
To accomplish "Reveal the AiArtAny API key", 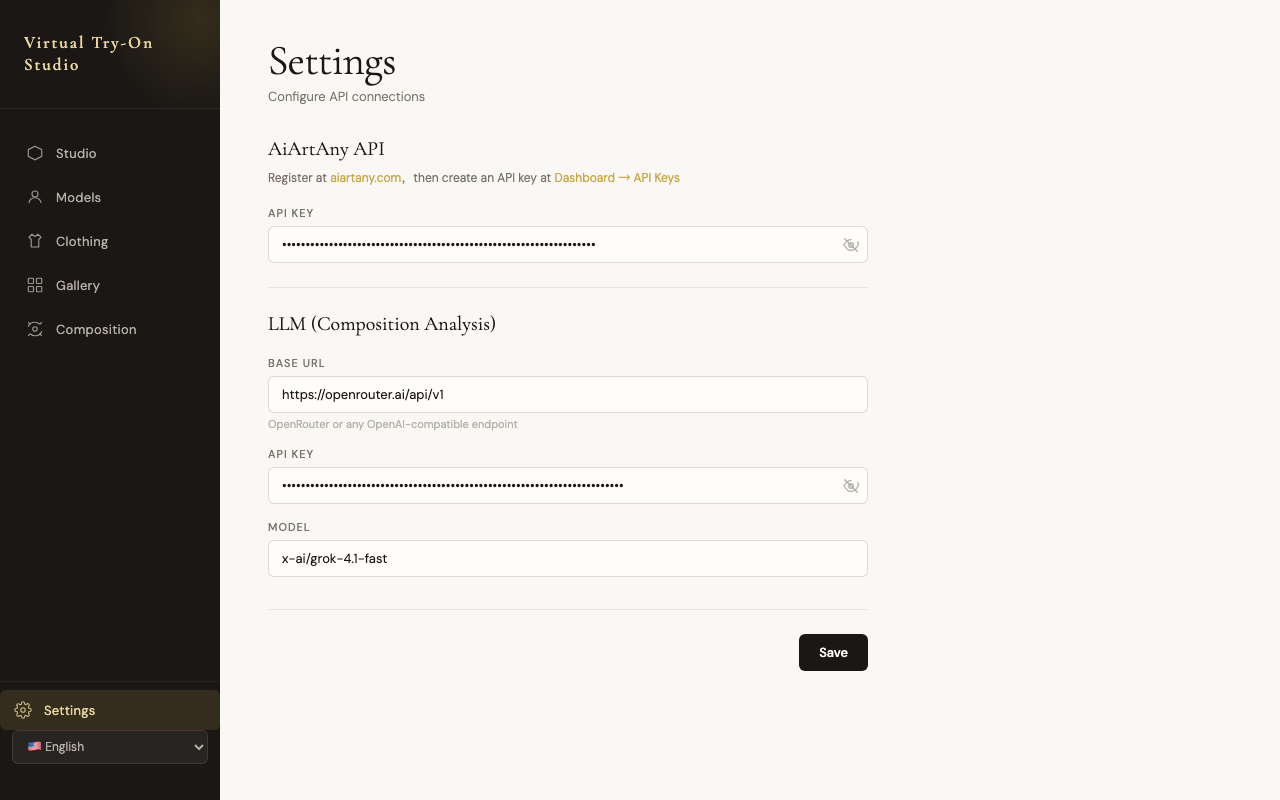I will pos(851,245).
